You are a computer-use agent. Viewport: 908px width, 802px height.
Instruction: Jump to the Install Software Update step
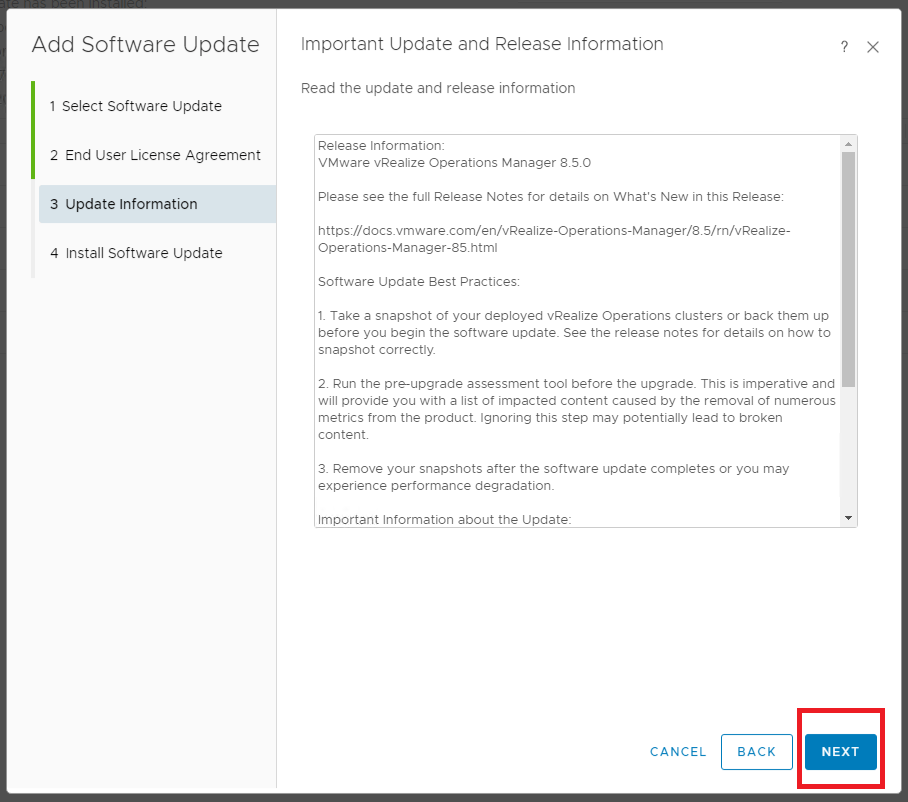[x=143, y=253]
